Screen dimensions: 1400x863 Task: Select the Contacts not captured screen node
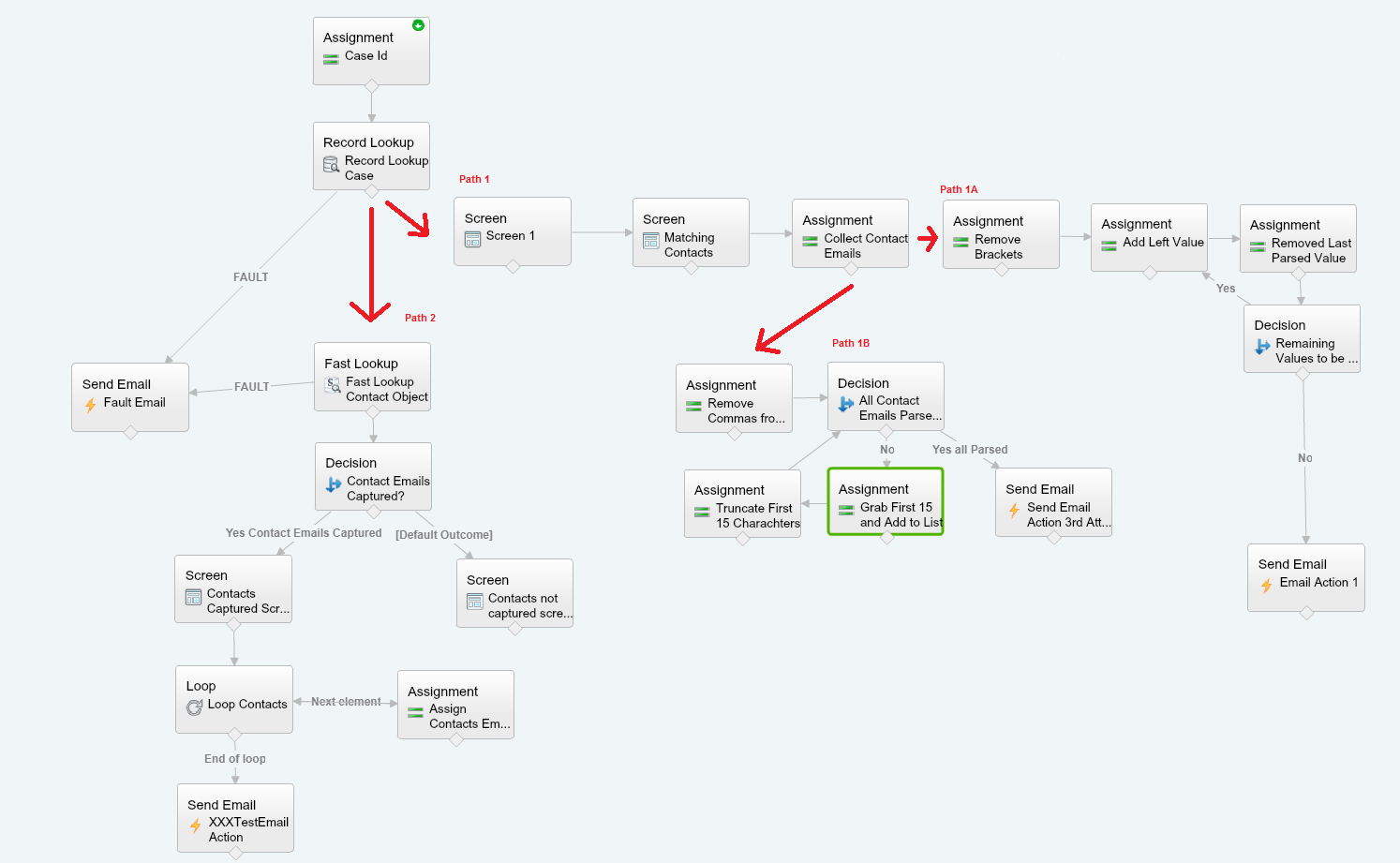(514, 592)
